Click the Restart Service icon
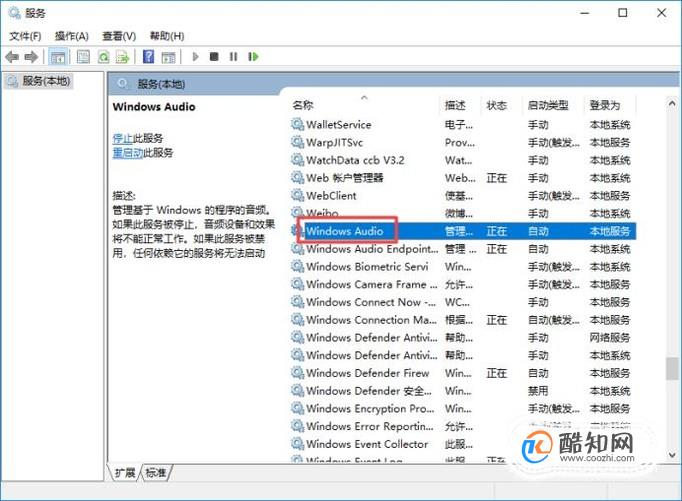The image size is (682, 501). point(253,57)
